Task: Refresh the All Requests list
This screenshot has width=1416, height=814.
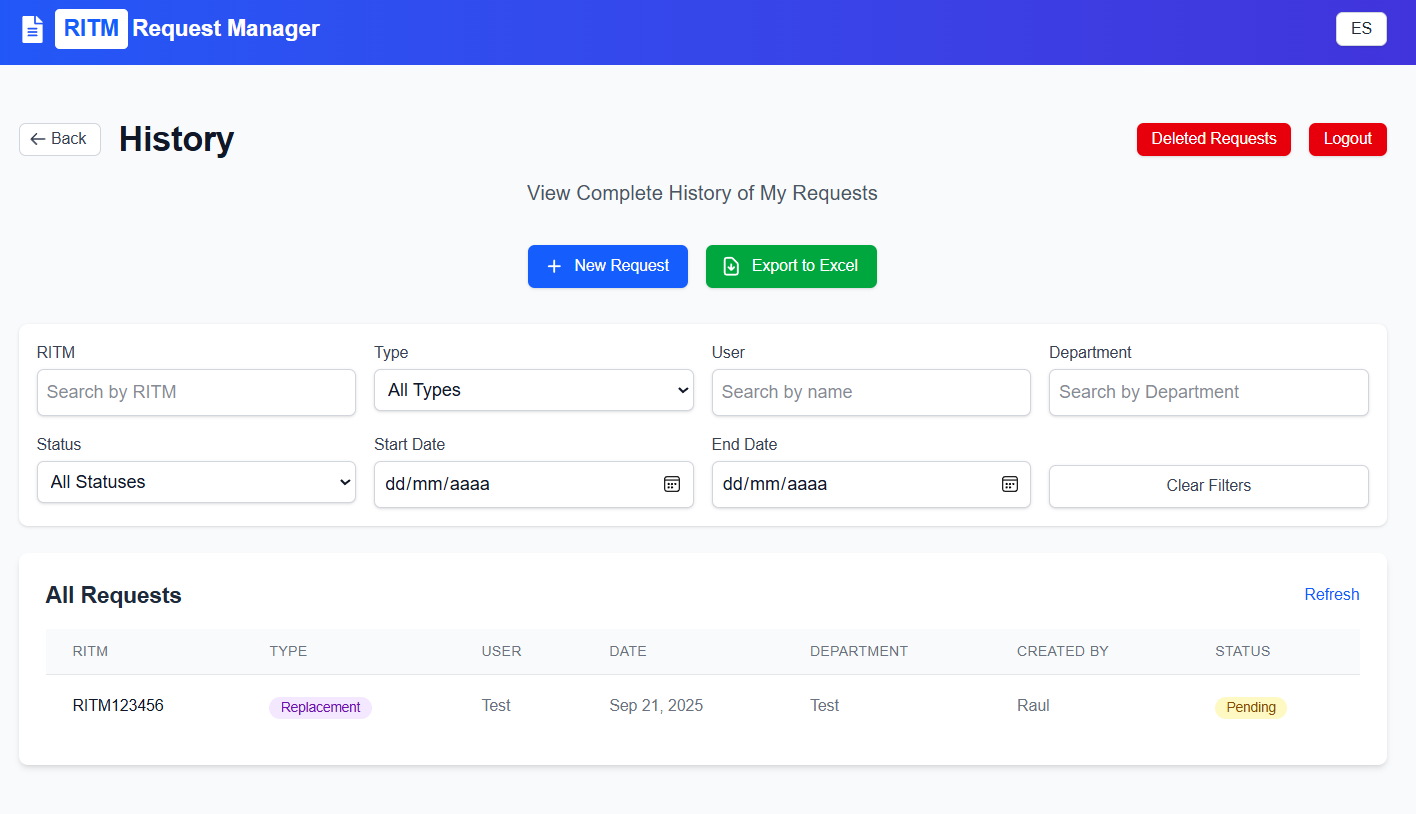Action: click(x=1332, y=595)
